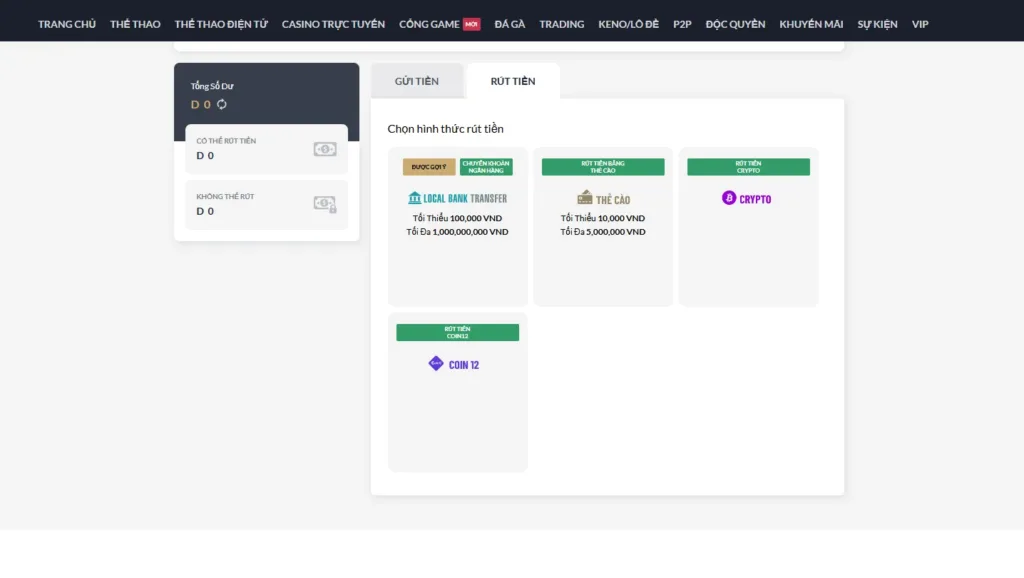Open the Trang Chủ menu
The width and height of the screenshot is (1024, 578).
(67, 24)
